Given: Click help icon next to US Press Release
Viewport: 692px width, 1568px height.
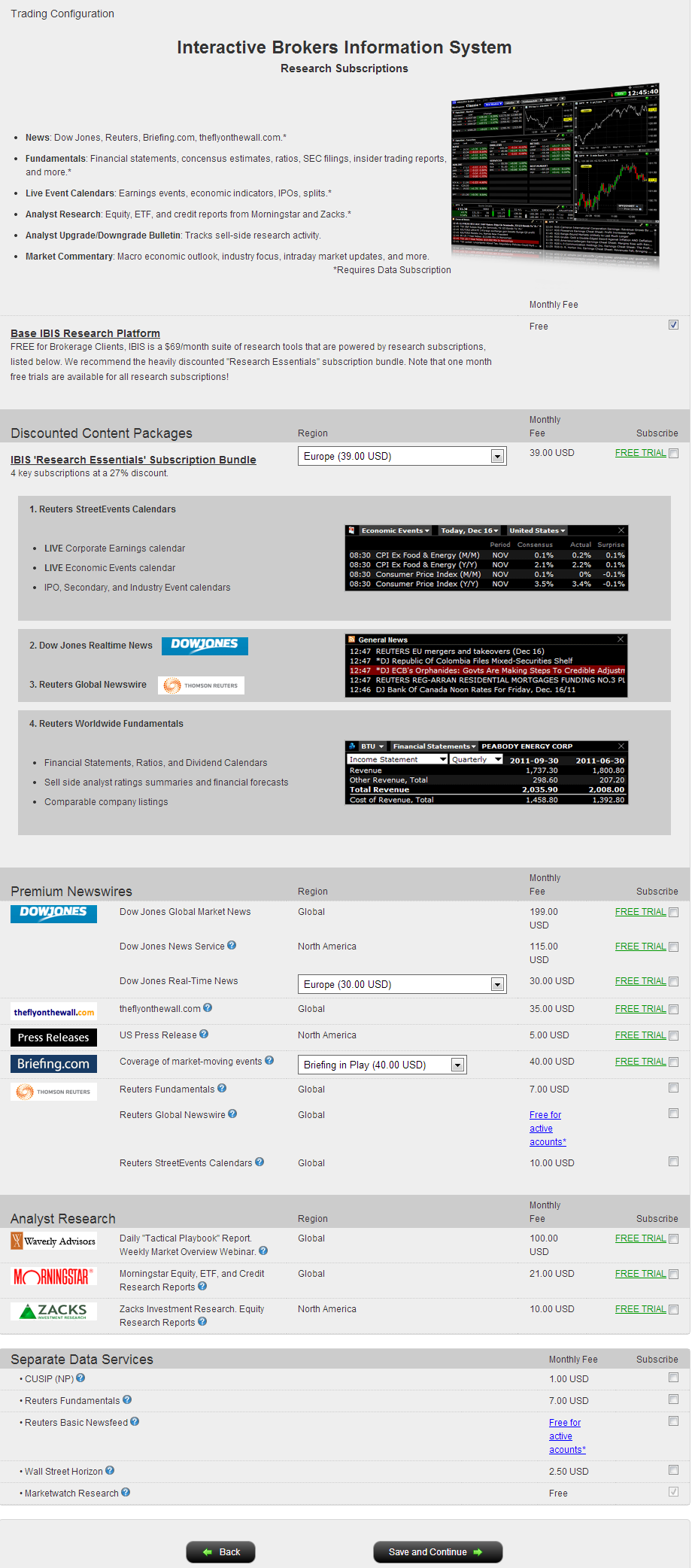Looking at the screenshot, I should 204,1035.
